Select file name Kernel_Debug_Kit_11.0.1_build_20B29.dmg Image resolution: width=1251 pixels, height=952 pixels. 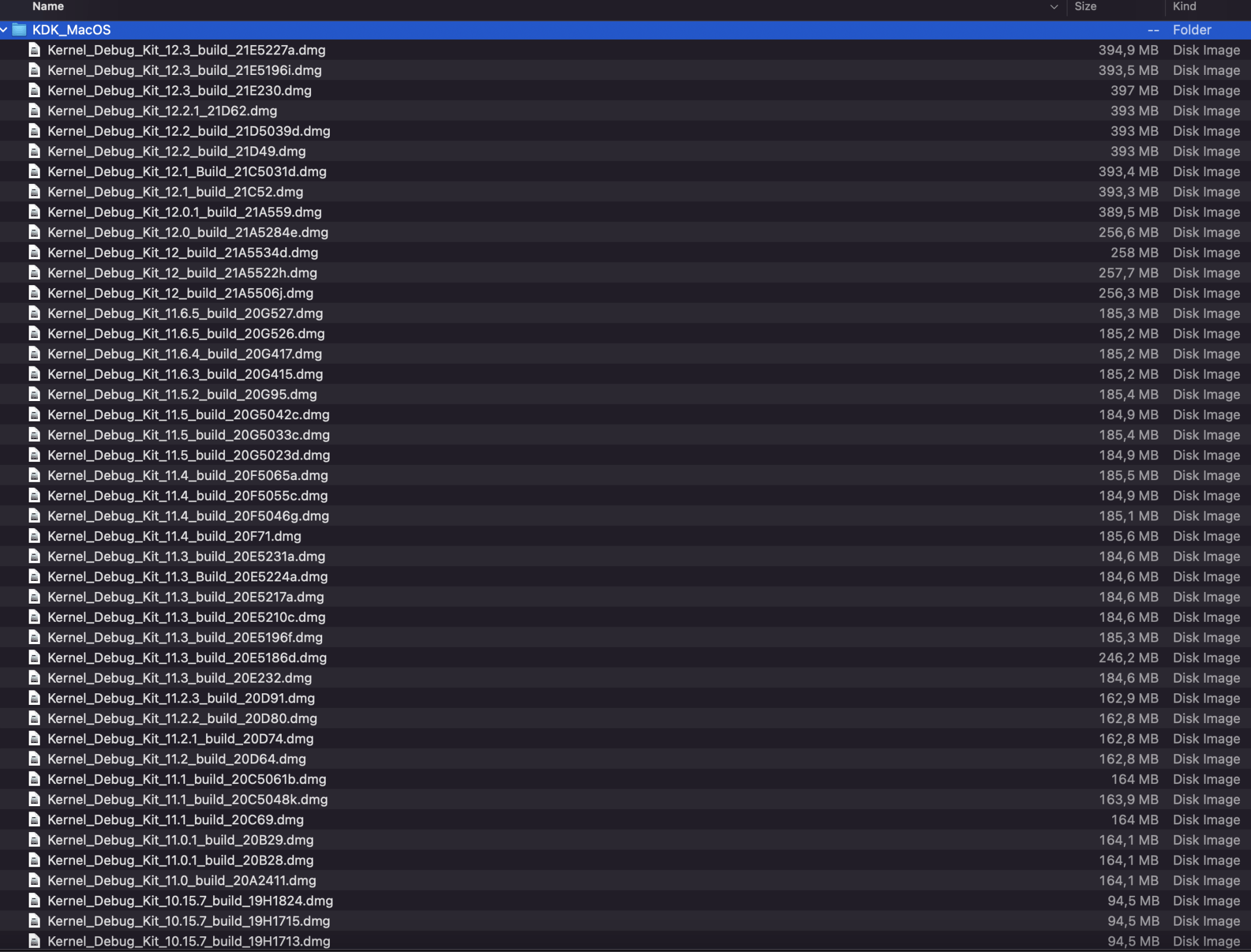(x=180, y=840)
